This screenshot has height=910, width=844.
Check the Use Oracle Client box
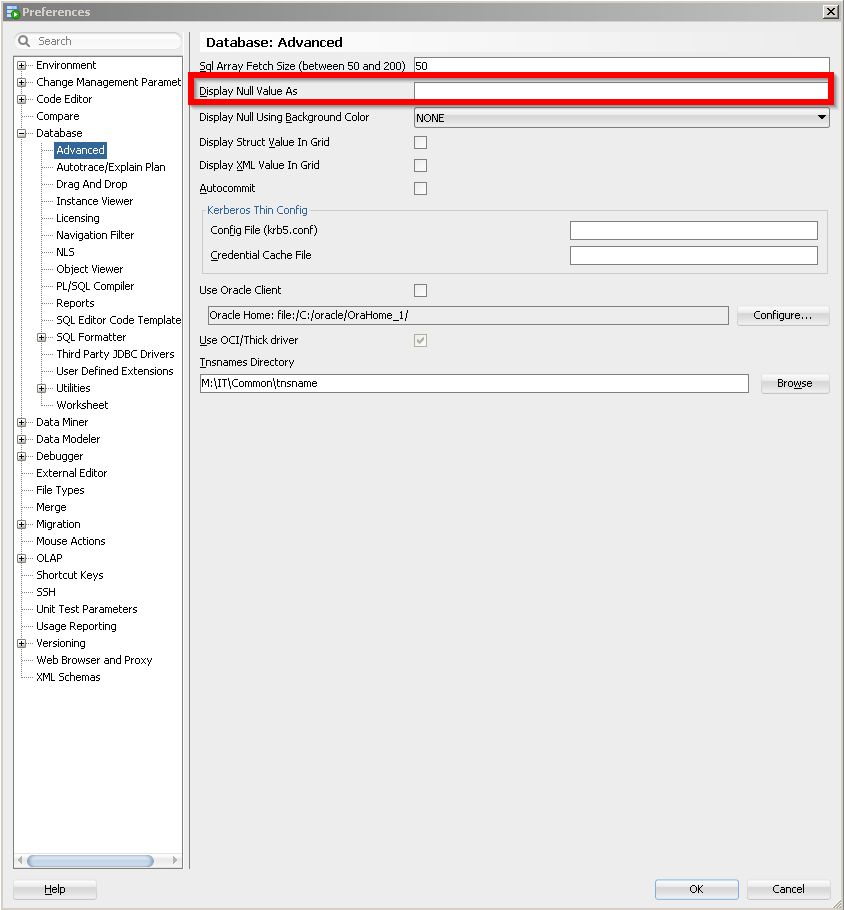(x=420, y=290)
